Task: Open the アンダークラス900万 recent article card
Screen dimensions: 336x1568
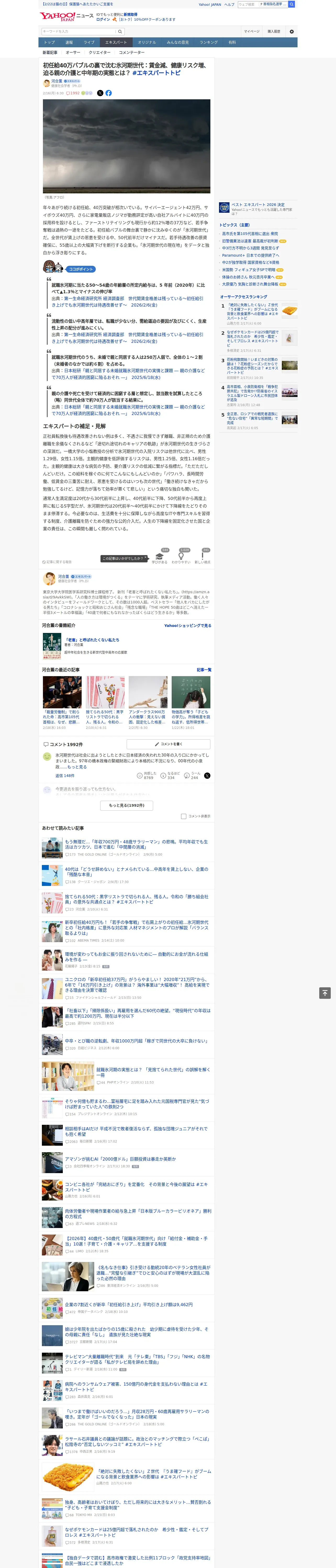Action: tap(148, 702)
